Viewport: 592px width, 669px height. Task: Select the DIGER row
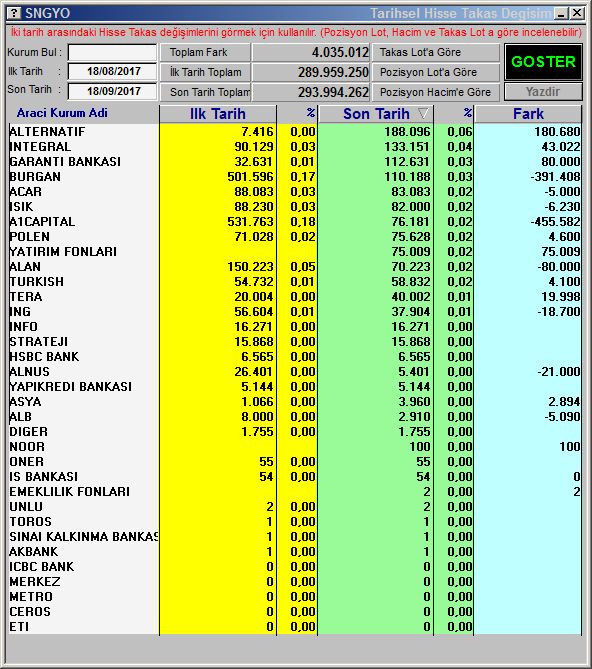pyautogui.click(x=295, y=431)
